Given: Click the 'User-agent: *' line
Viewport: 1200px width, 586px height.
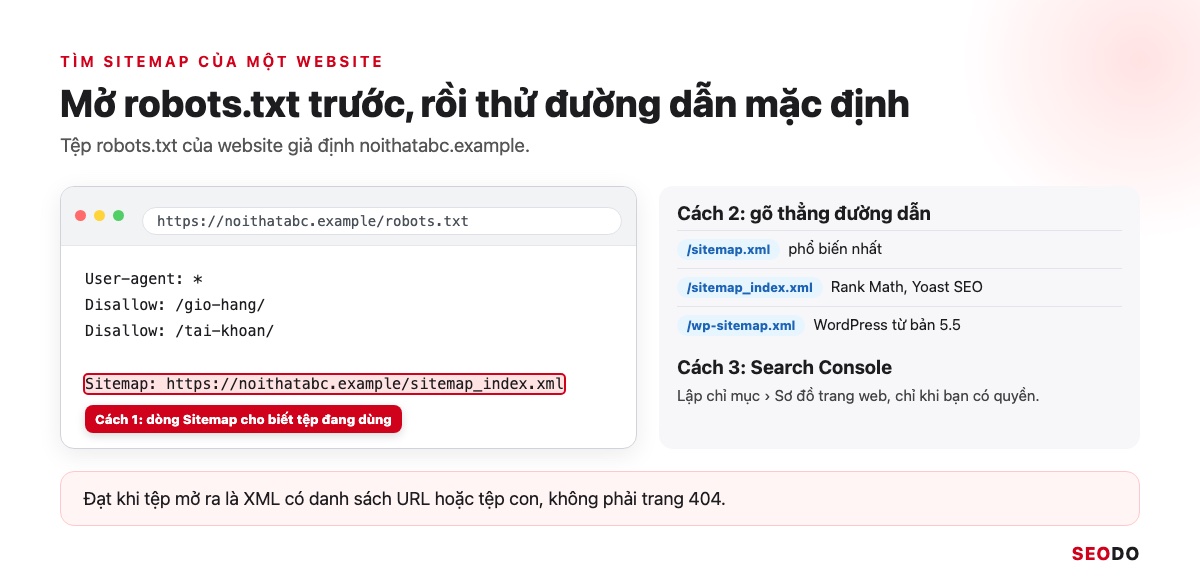Looking at the screenshot, I should [144, 279].
